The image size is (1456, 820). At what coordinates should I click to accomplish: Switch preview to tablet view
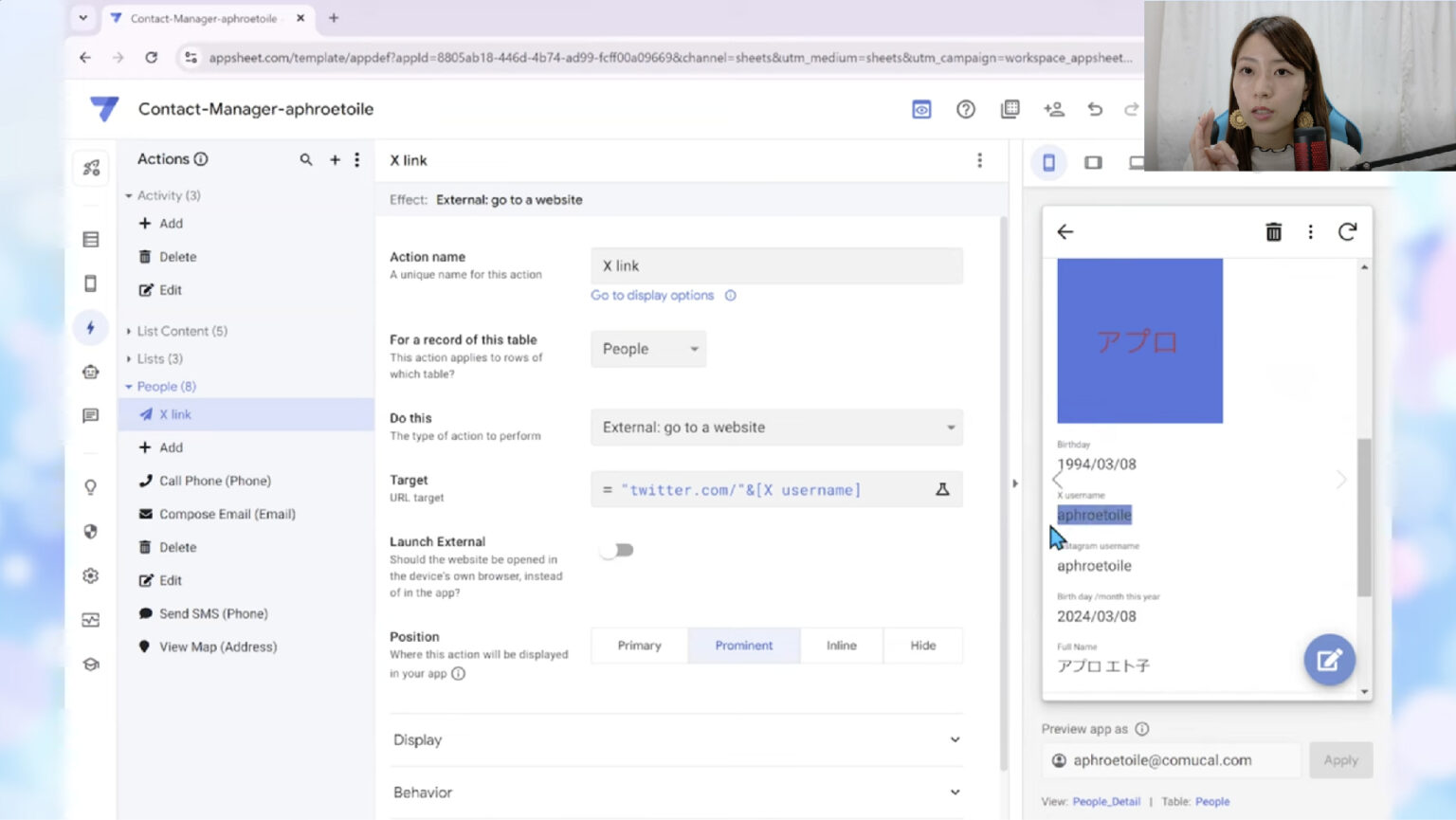coord(1093,162)
